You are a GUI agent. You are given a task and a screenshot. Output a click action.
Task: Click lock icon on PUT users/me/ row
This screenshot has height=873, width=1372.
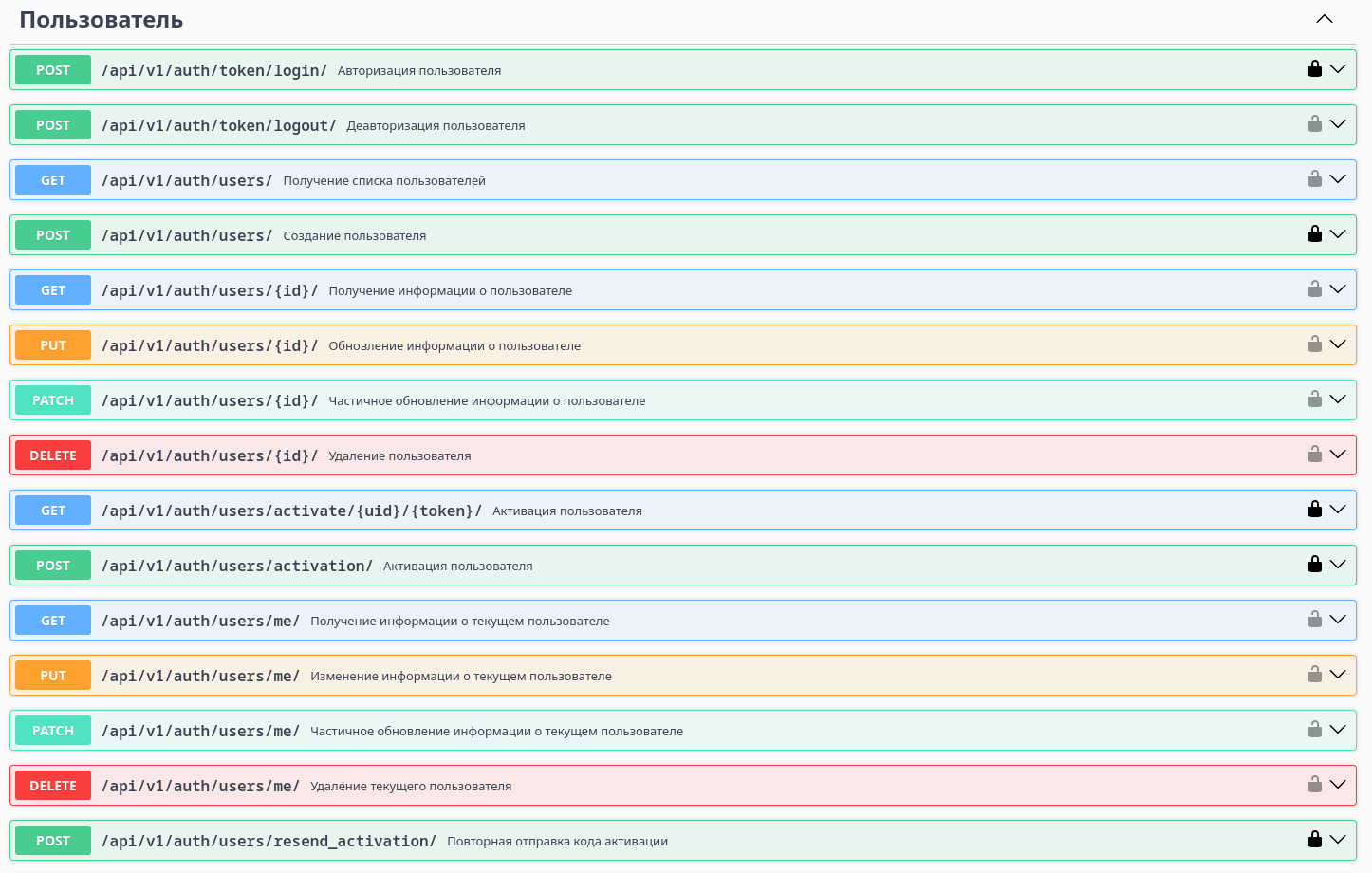point(1315,674)
